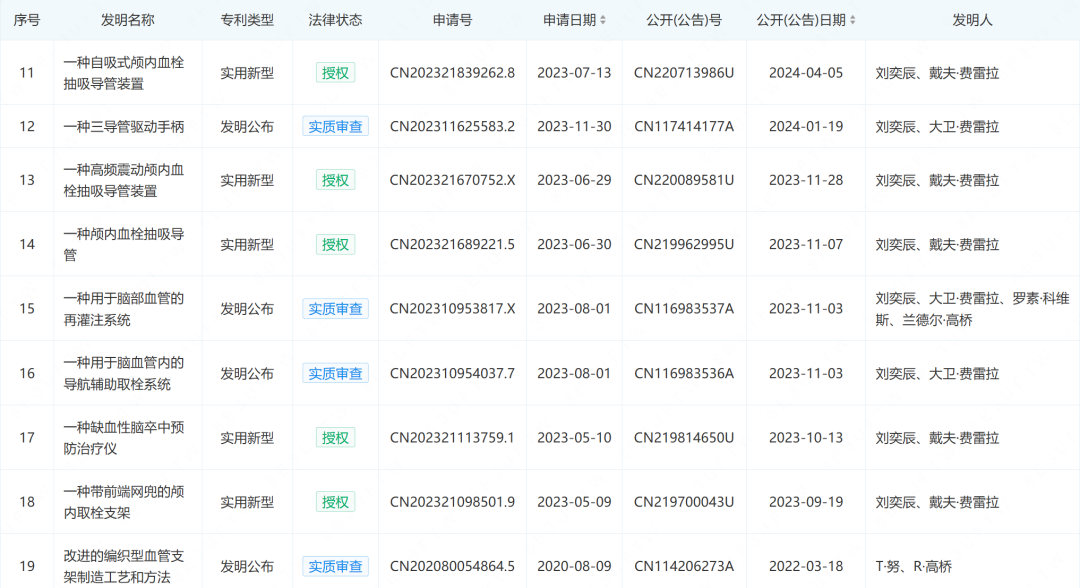Click application number CN202321113759.1
The height and width of the screenshot is (588, 1080).
pyautogui.click(x=452, y=437)
